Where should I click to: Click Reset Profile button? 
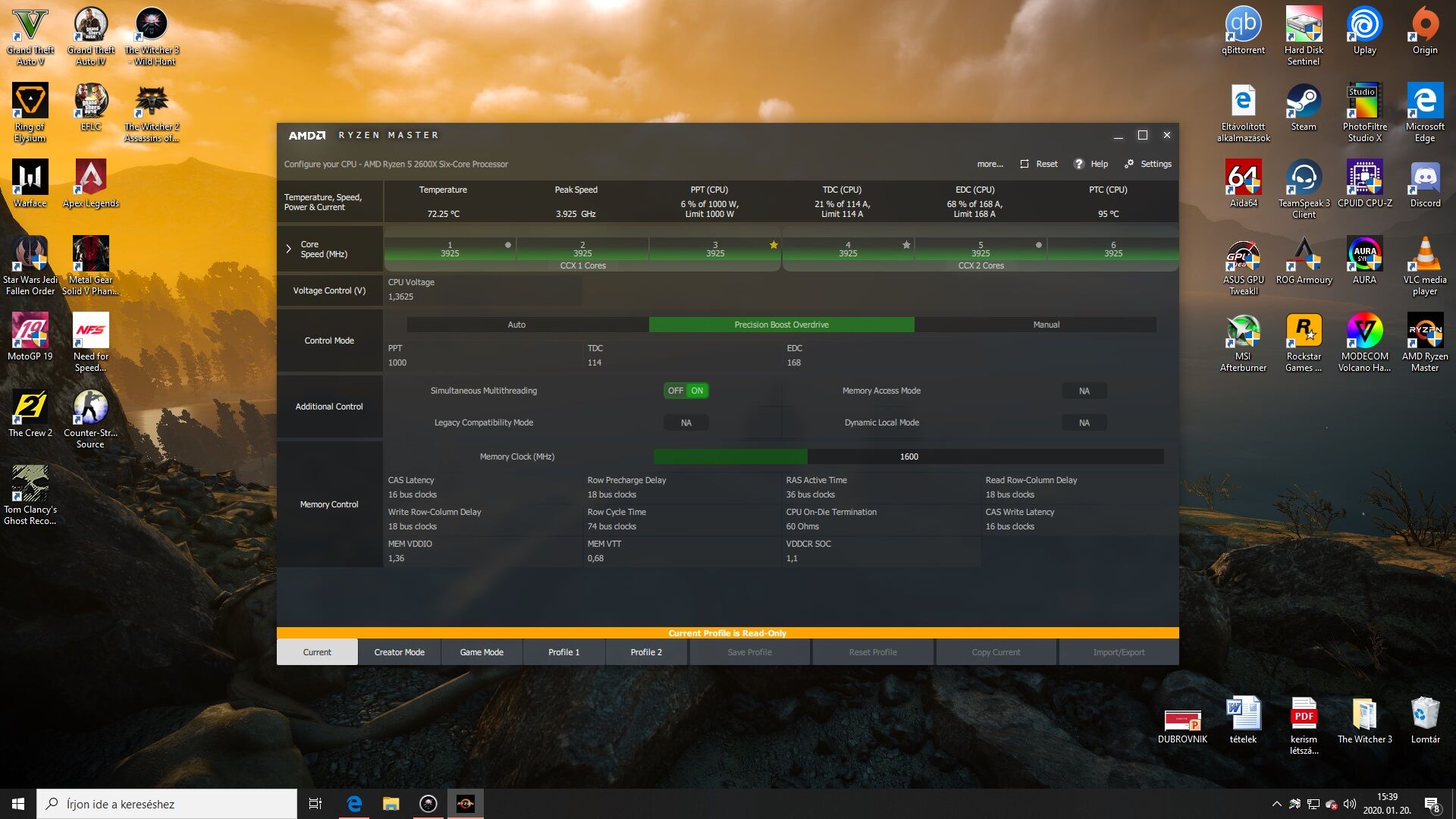873,652
